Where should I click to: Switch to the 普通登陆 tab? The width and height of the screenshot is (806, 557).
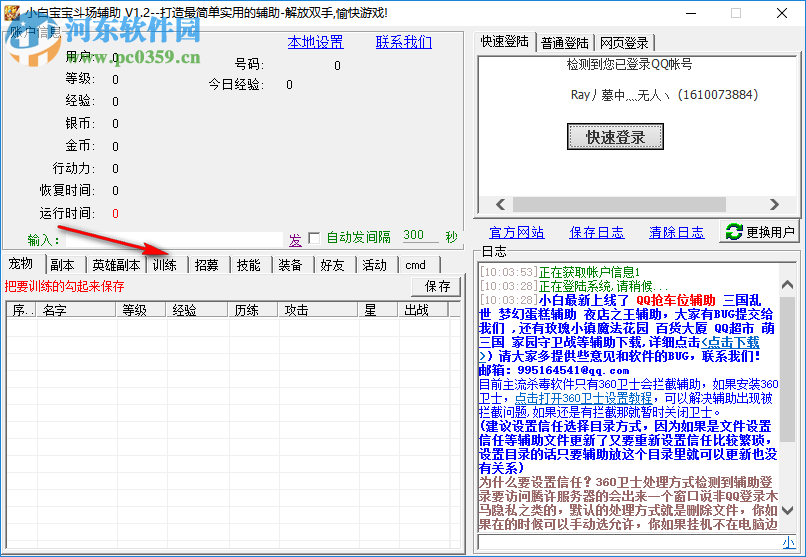click(x=564, y=43)
